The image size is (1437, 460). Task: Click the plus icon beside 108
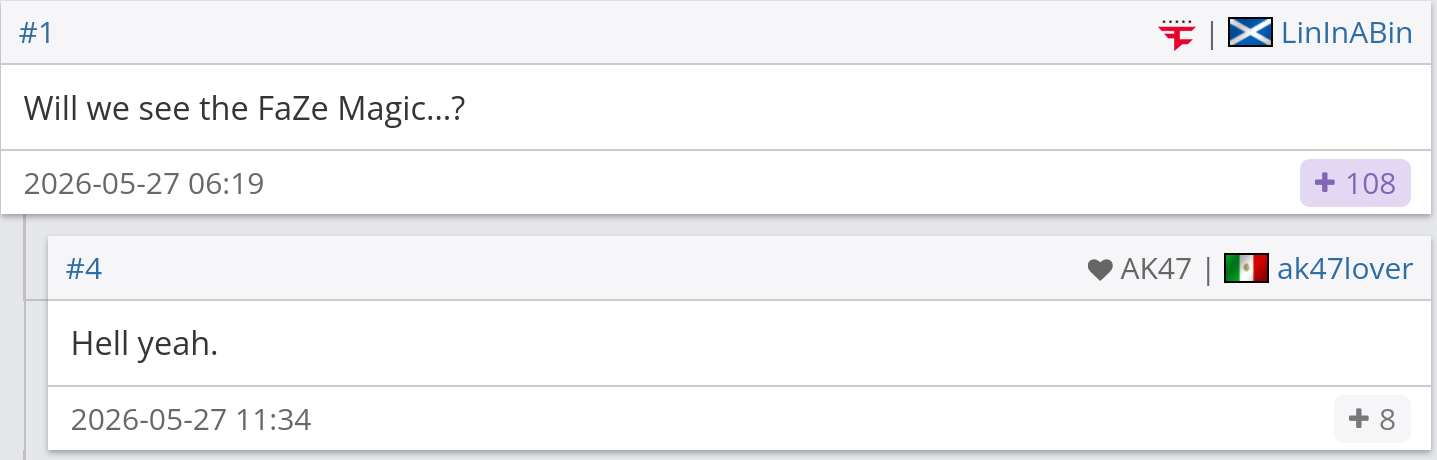1325,183
